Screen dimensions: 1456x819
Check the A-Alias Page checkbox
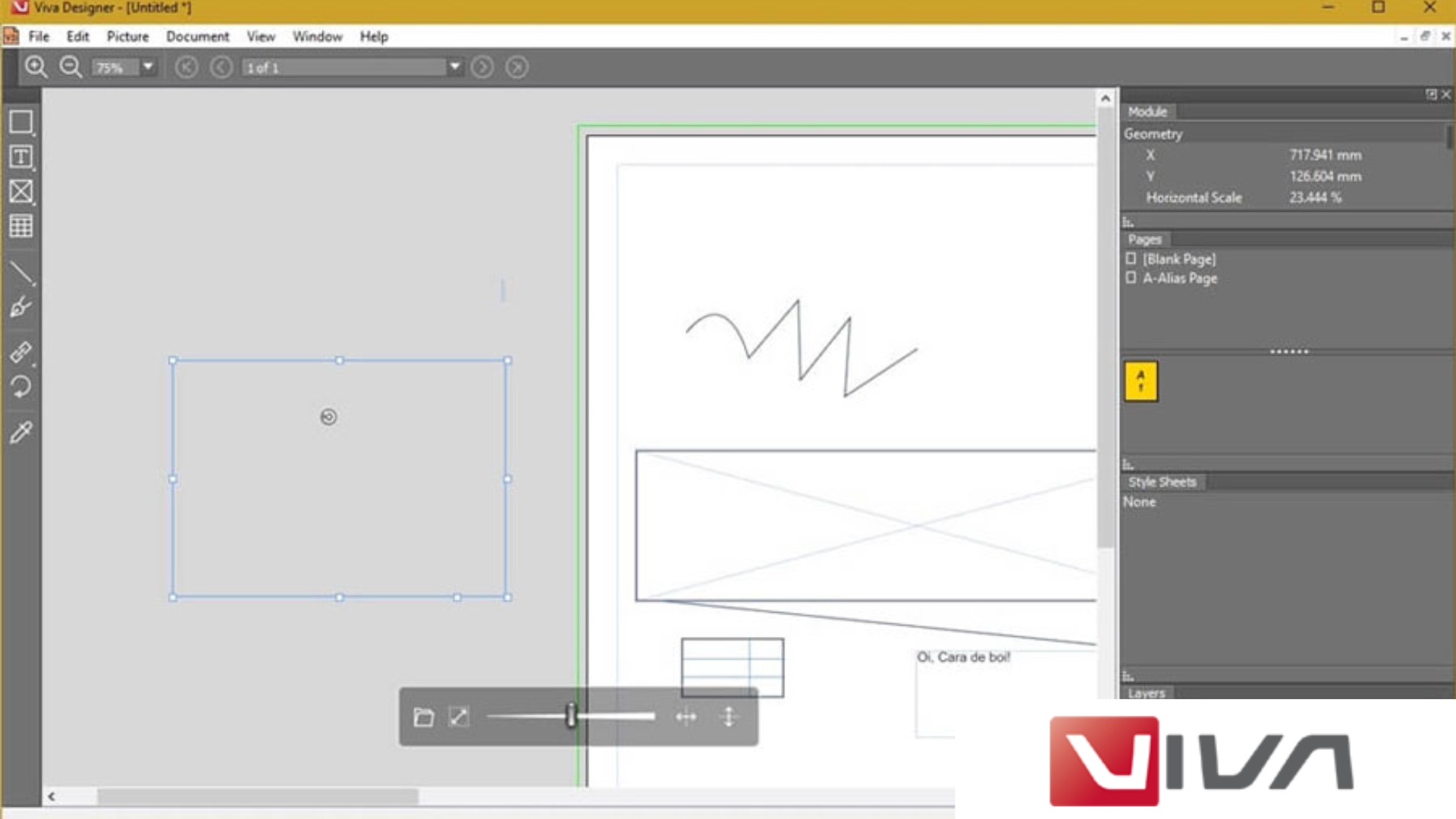1129,278
